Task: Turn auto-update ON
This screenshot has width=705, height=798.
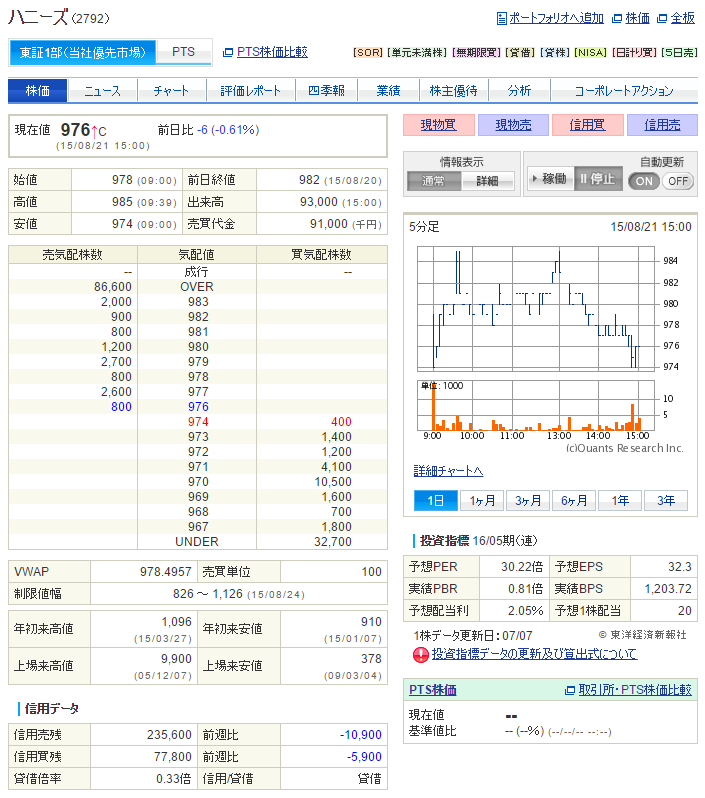Action: (644, 181)
